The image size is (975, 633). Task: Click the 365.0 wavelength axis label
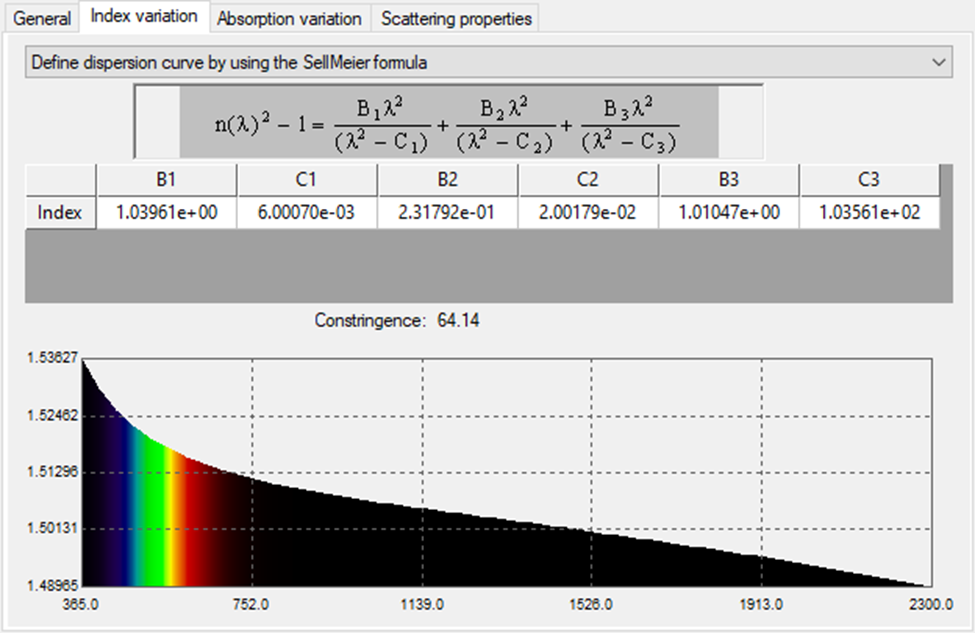(x=80, y=604)
